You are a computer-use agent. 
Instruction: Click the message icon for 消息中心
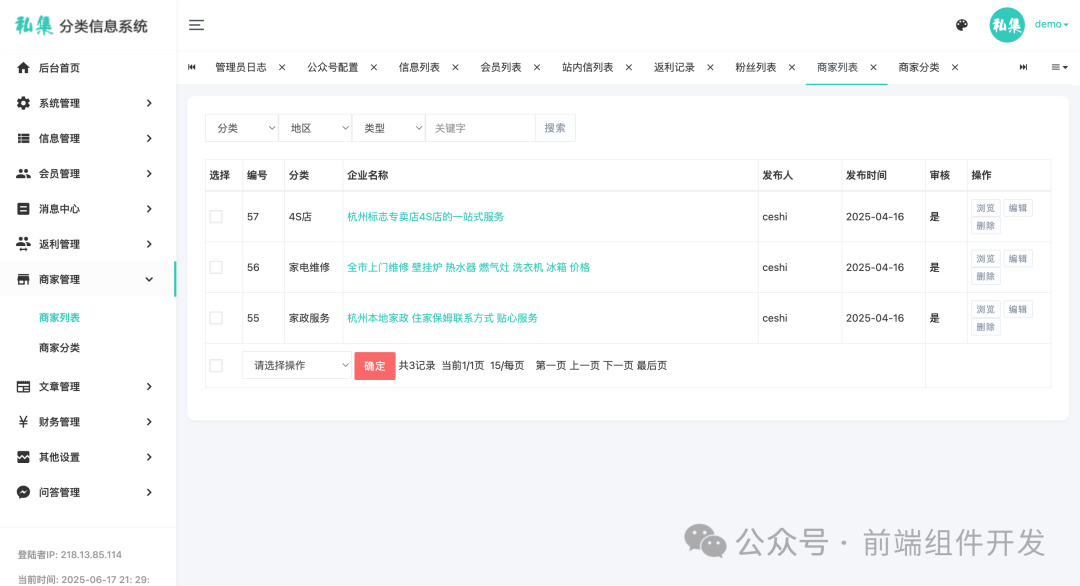23,209
